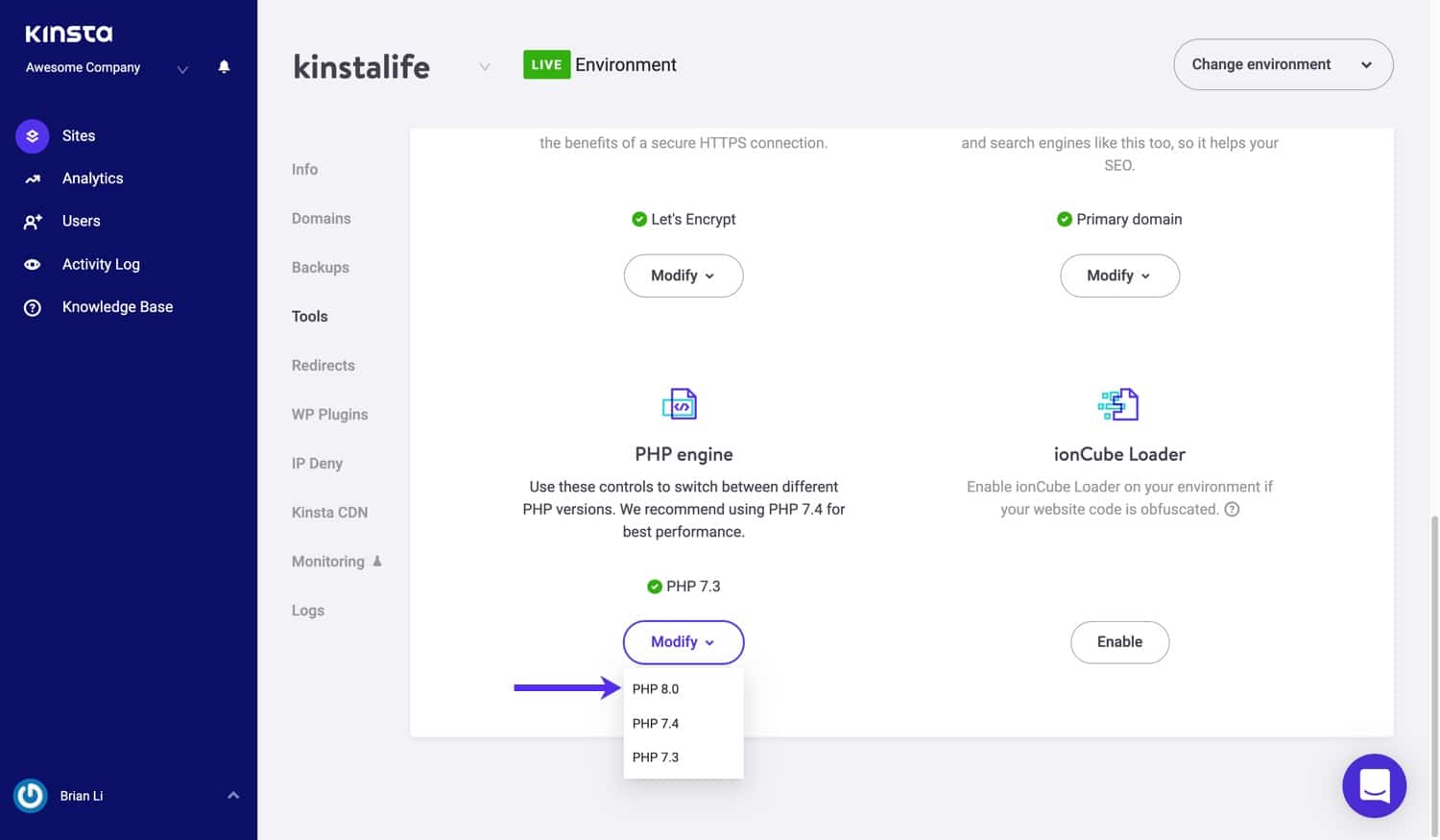This screenshot has height=840, width=1440.
Task: Open the Redirects tab
Action: tap(323, 366)
